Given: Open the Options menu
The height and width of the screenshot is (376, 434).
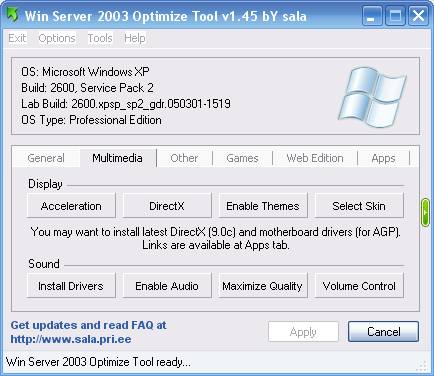Looking at the screenshot, I should pyautogui.click(x=57, y=38).
